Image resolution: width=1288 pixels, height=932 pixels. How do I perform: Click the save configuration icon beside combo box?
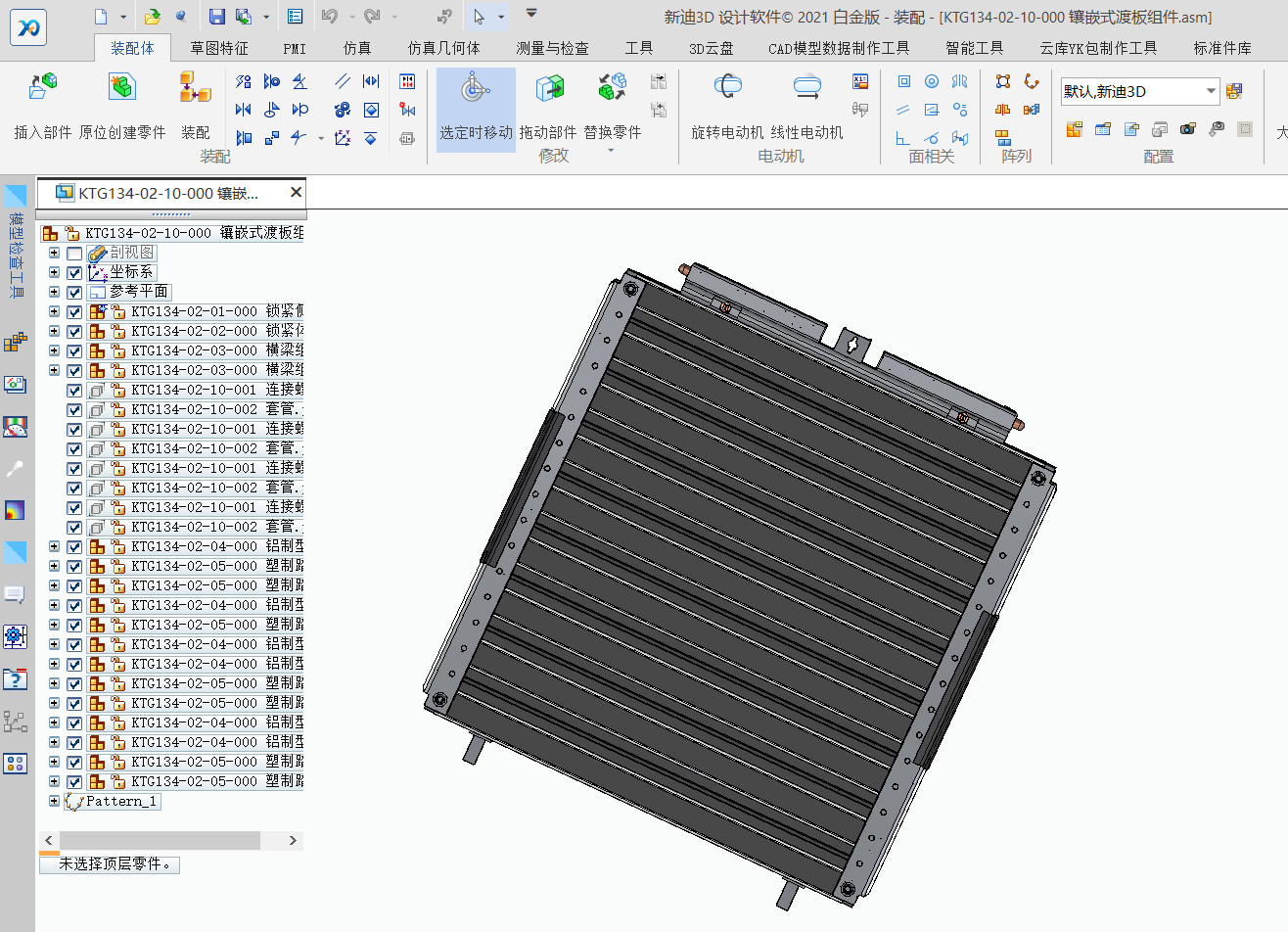[1234, 91]
